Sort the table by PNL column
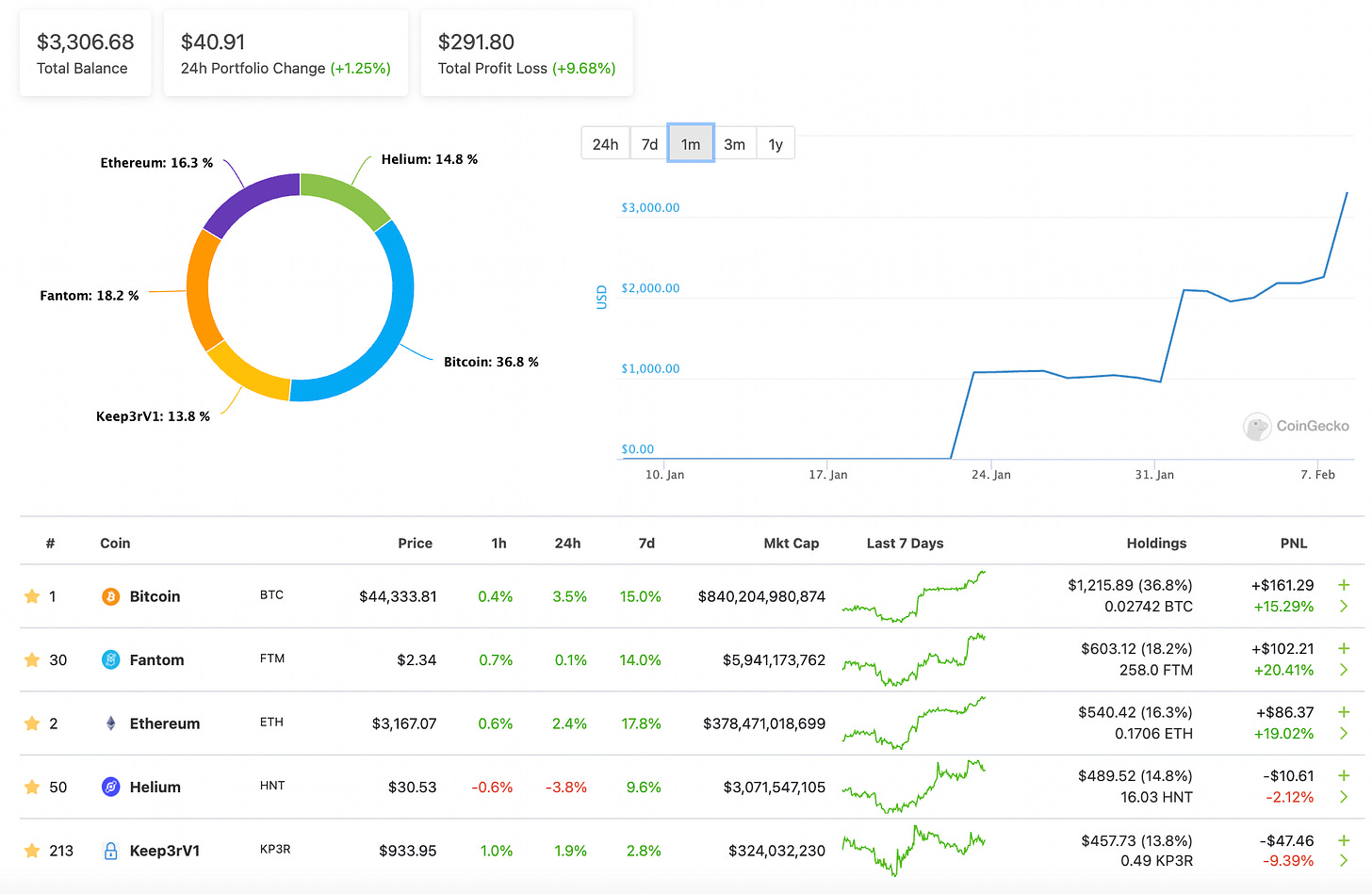 coord(1294,544)
